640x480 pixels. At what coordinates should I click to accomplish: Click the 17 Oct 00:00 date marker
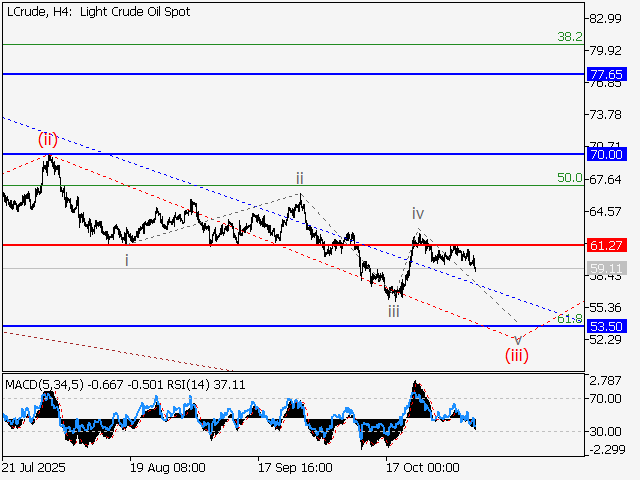(423, 467)
